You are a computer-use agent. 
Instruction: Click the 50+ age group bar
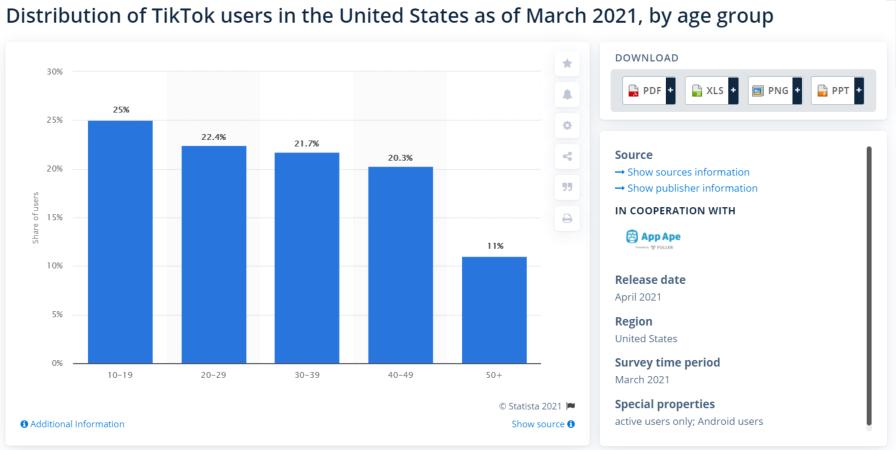[495, 309]
